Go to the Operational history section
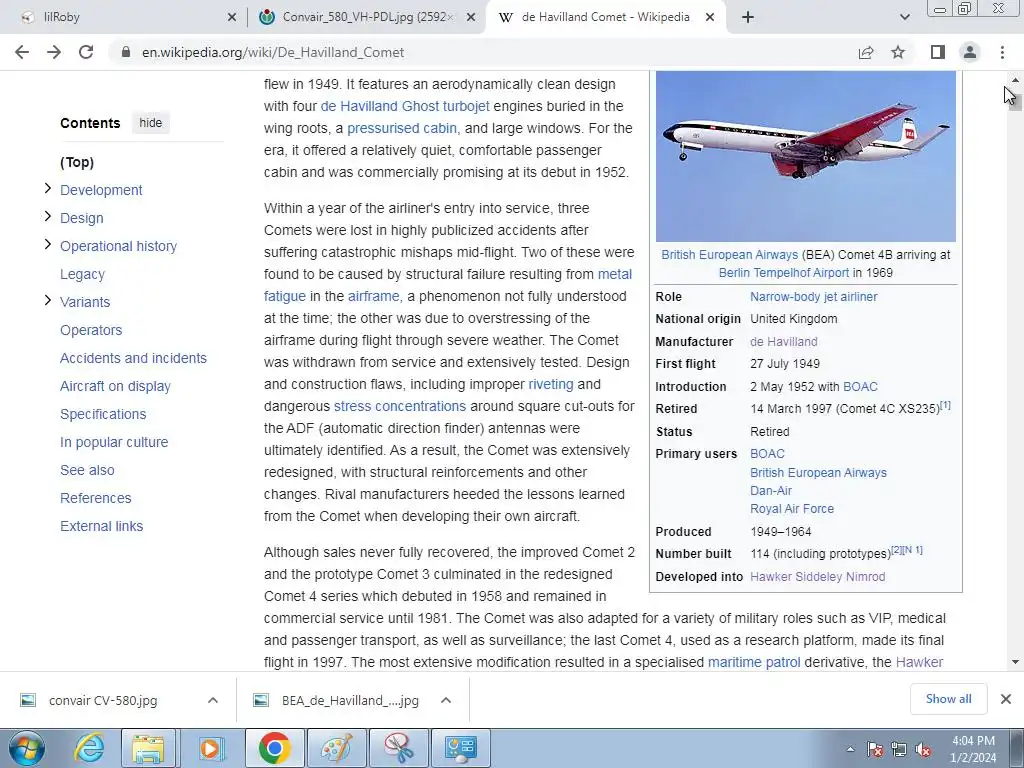1024x768 pixels. coord(118,246)
